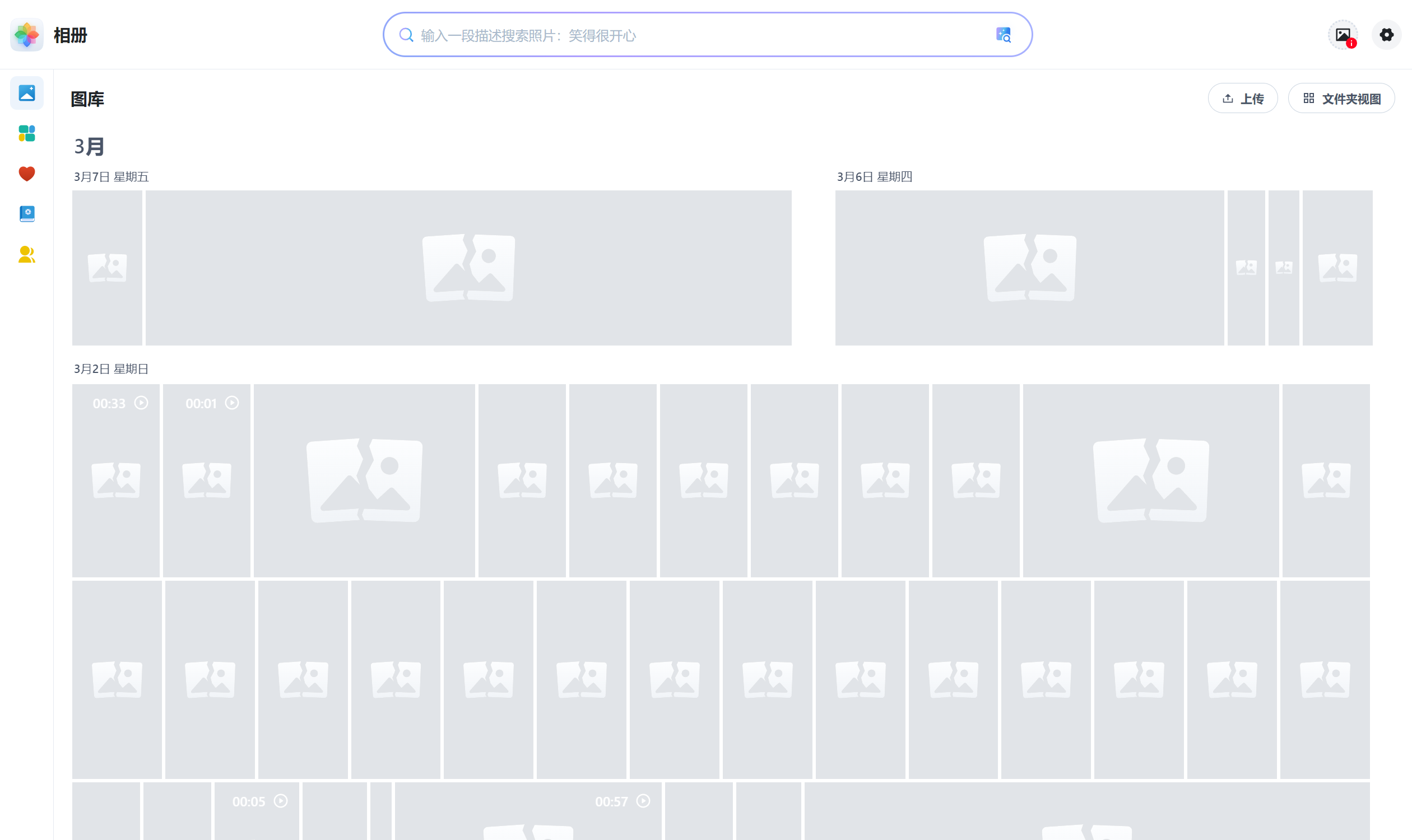This screenshot has height=840, width=1412.
Task: Play the 00:57 video clip
Action: pyautogui.click(x=528, y=810)
